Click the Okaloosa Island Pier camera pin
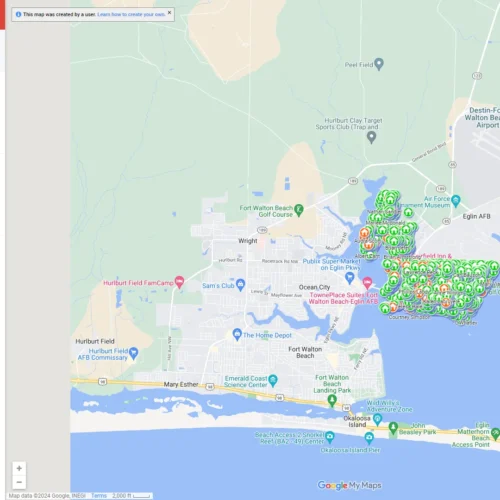This screenshot has height=500, width=500. point(369,438)
